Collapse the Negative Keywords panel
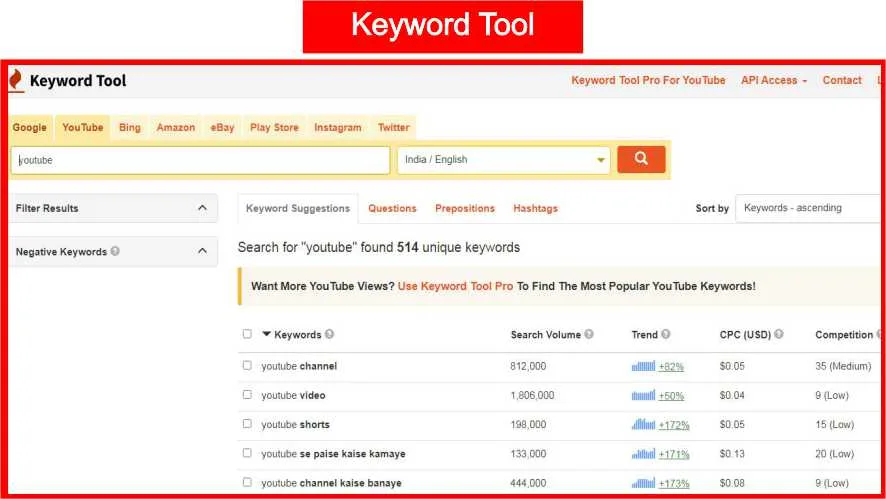Image resolution: width=886 pixels, height=499 pixels. coord(202,251)
